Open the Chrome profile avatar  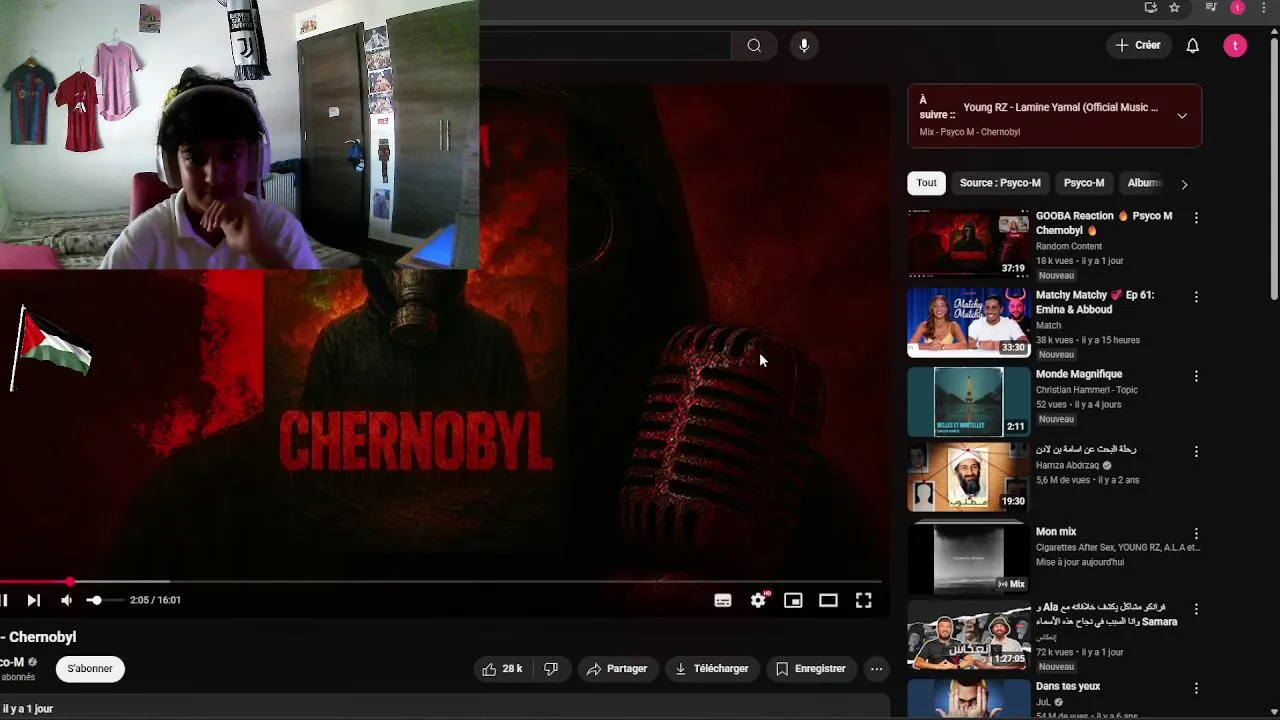click(x=1238, y=8)
